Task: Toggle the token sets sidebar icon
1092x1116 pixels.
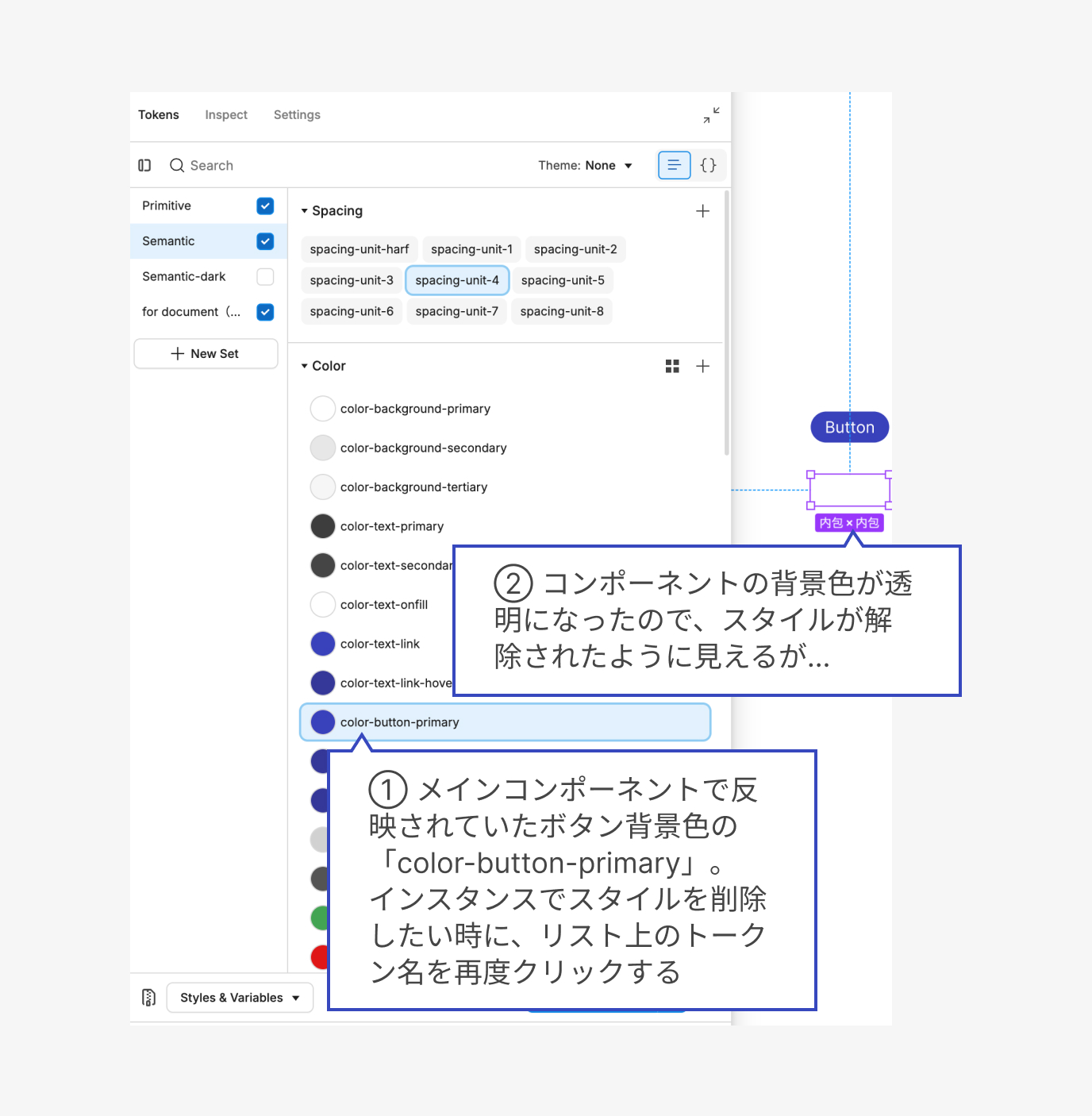Action: [x=144, y=165]
